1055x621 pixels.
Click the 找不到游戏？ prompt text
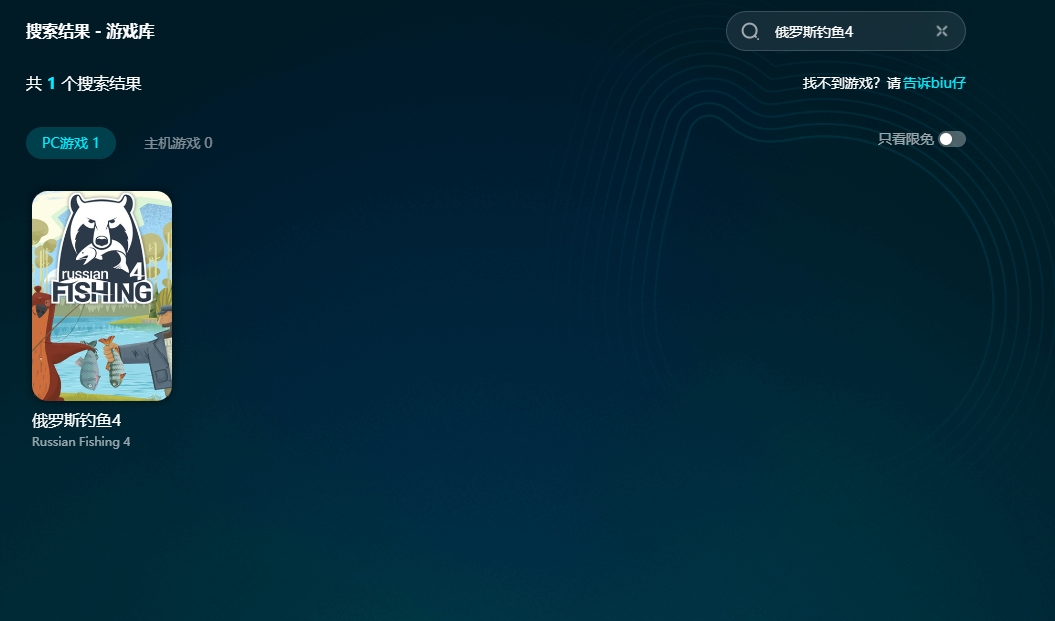pyautogui.click(x=841, y=83)
